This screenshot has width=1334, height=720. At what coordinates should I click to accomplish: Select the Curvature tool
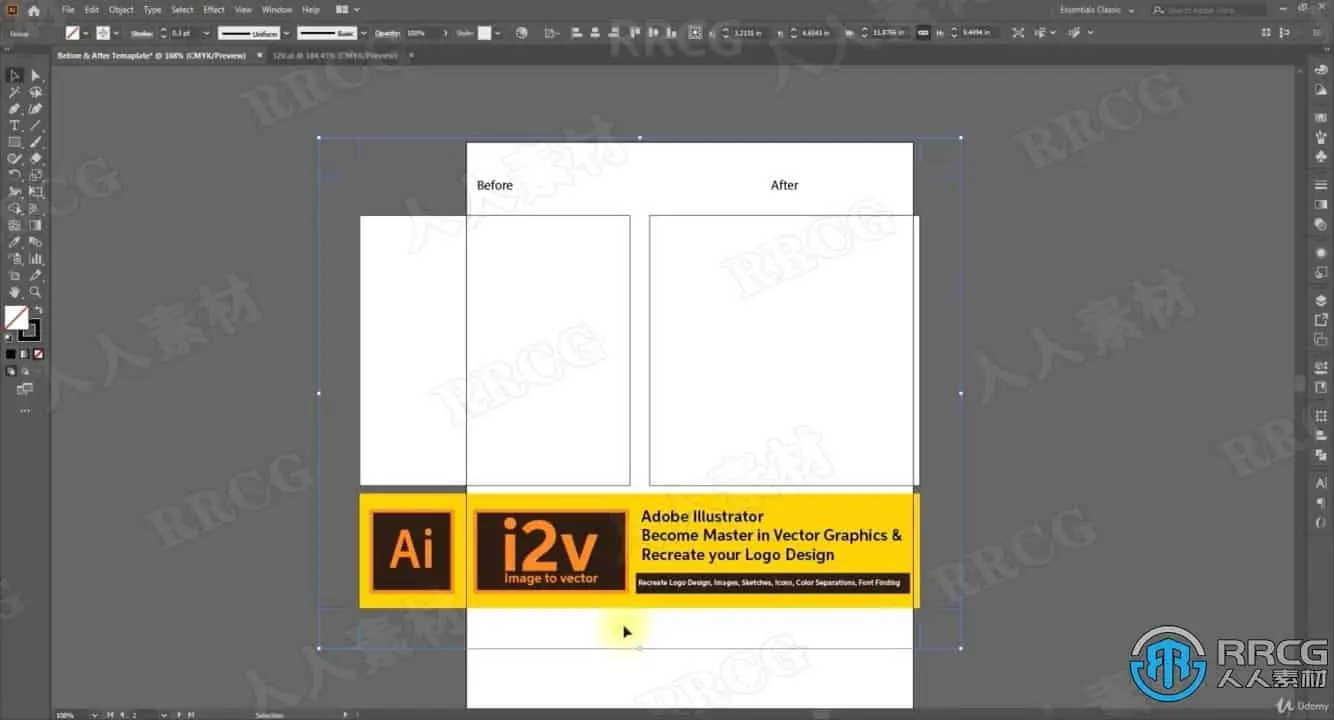coord(35,109)
